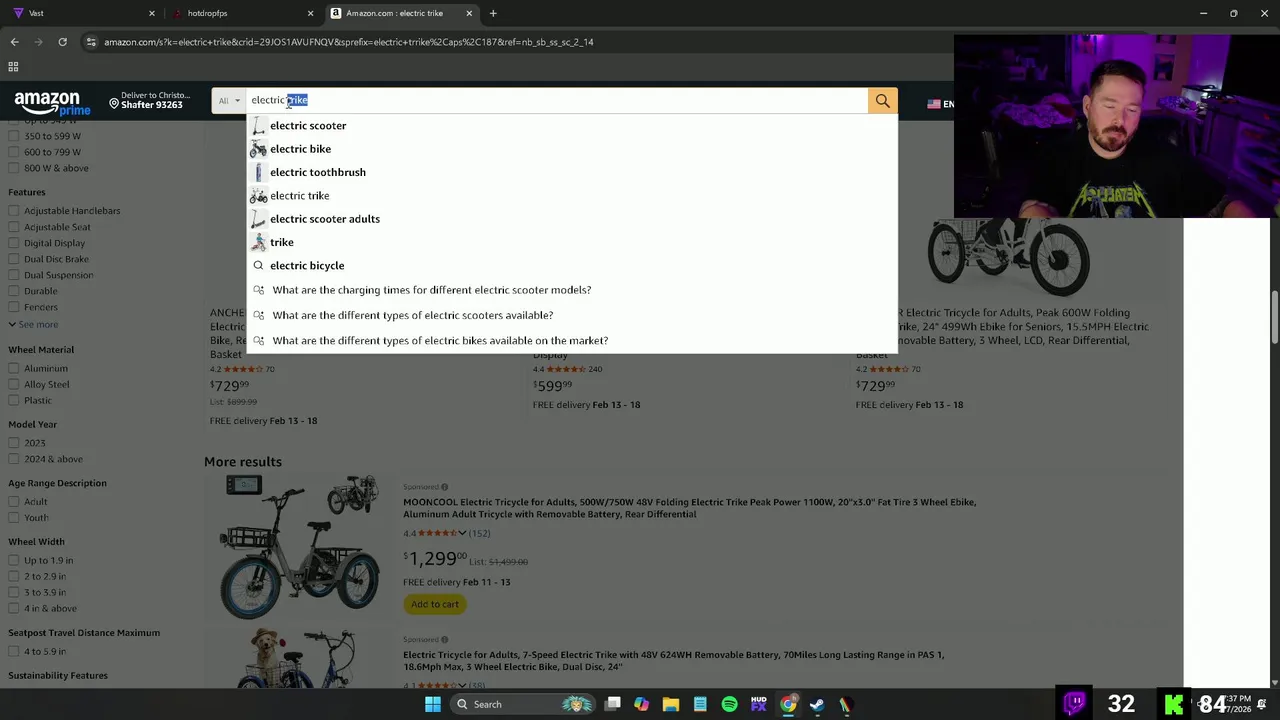Ask about charging times for scooter models
The height and width of the screenshot is (720, 1280).
pos(432,290)
